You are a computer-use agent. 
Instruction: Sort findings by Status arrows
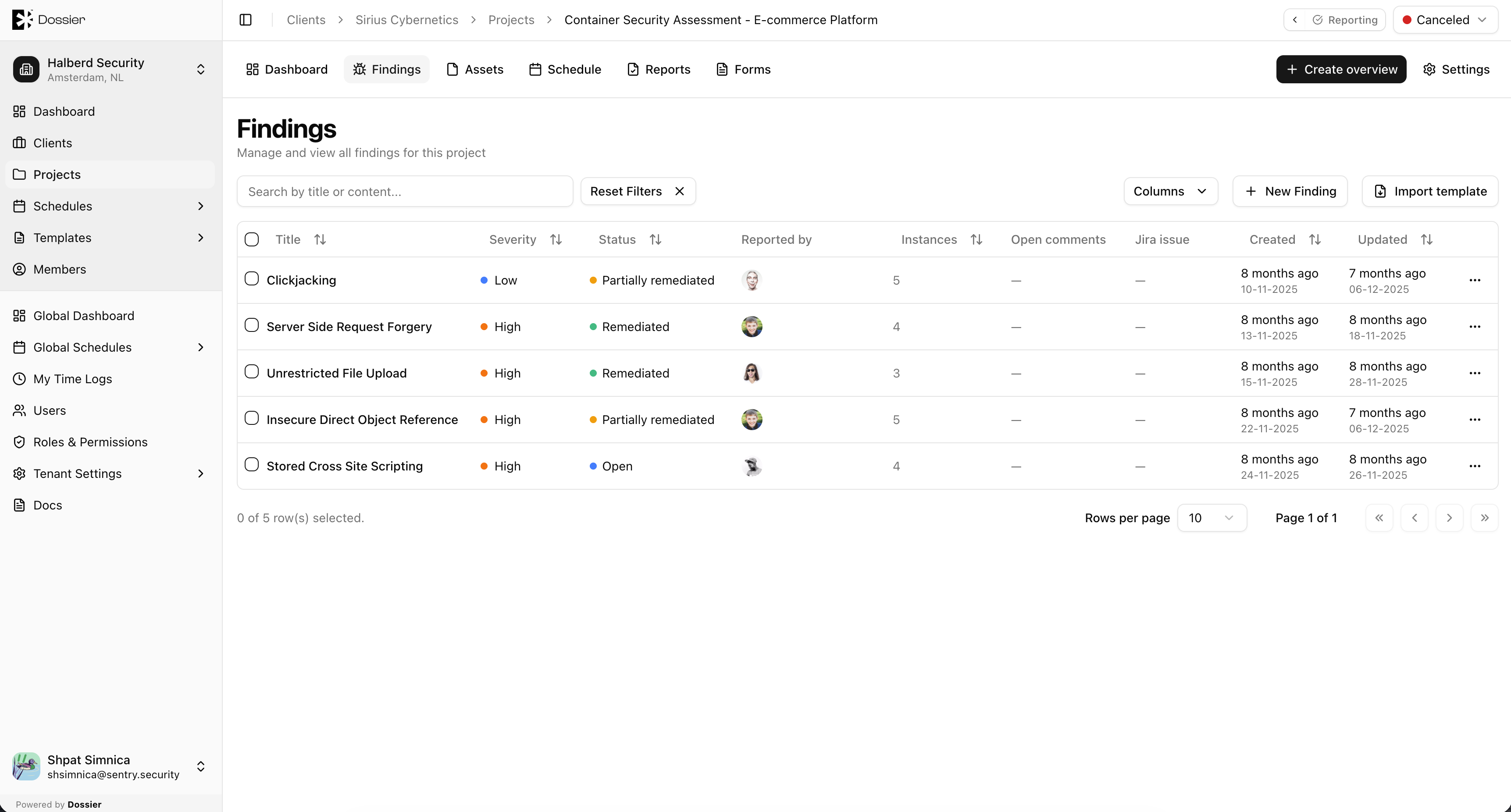655,239
